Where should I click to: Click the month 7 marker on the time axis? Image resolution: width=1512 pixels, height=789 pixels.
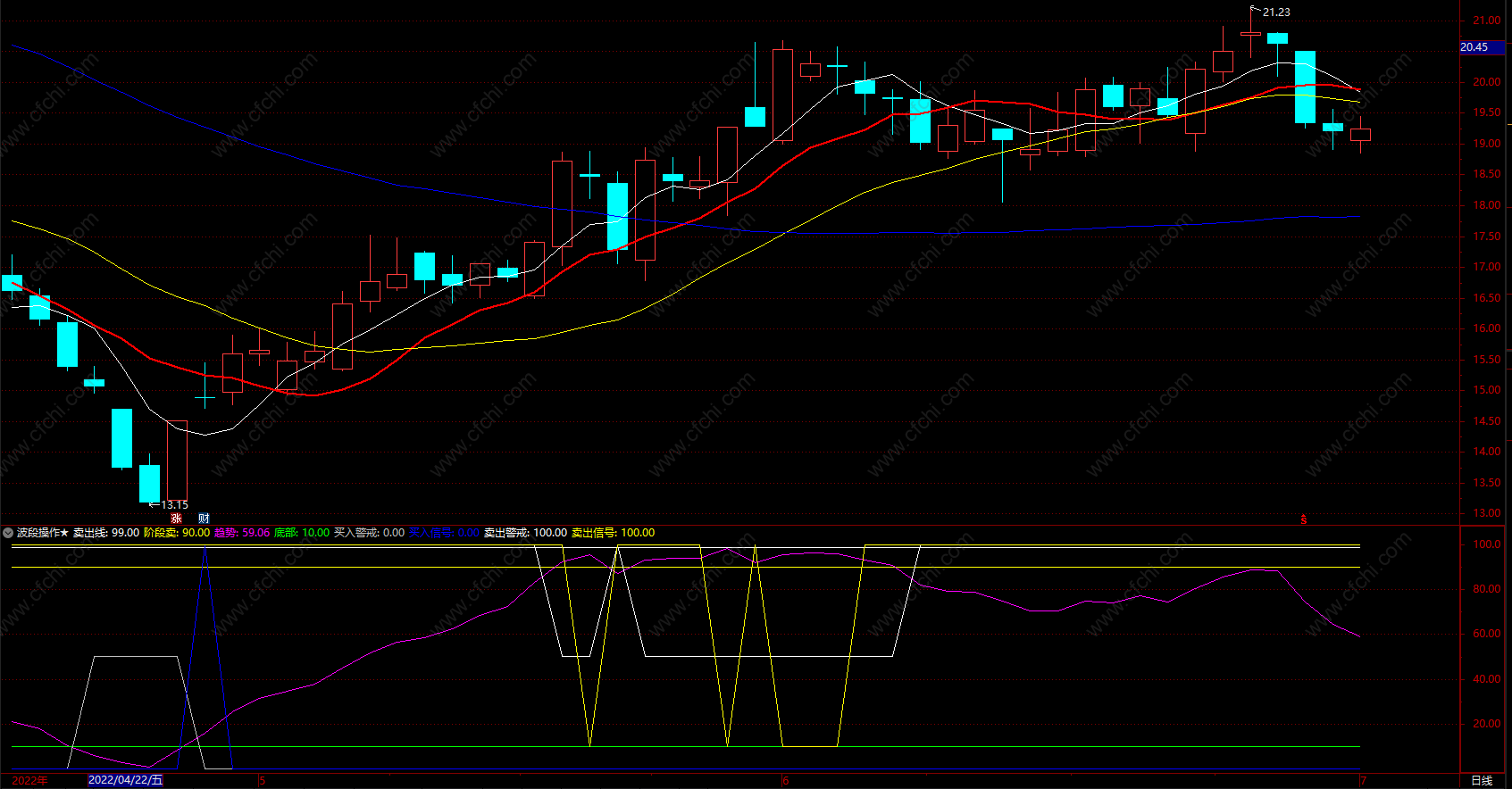1363,781
